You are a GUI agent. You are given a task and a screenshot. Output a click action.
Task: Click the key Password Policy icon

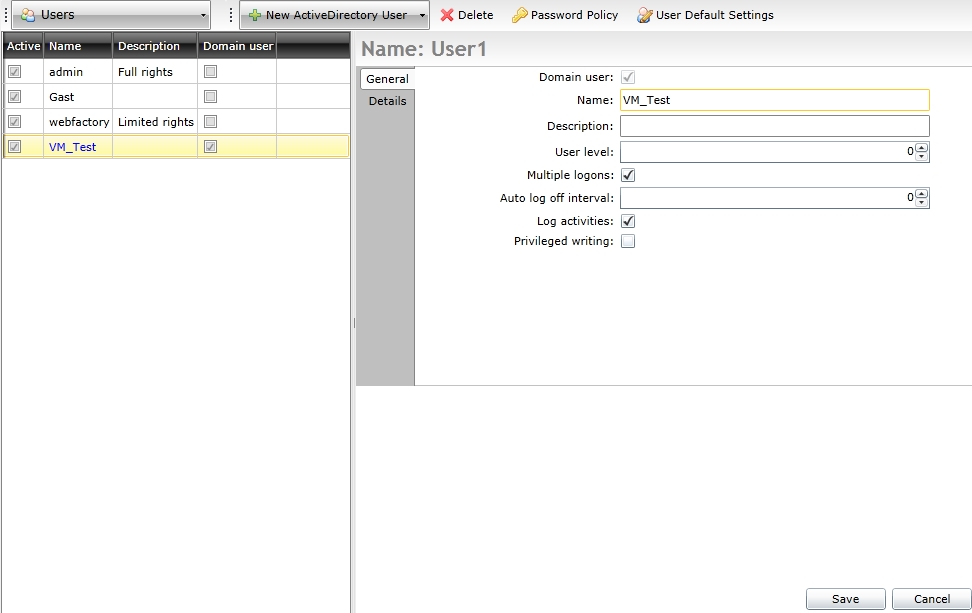(519, 15)
